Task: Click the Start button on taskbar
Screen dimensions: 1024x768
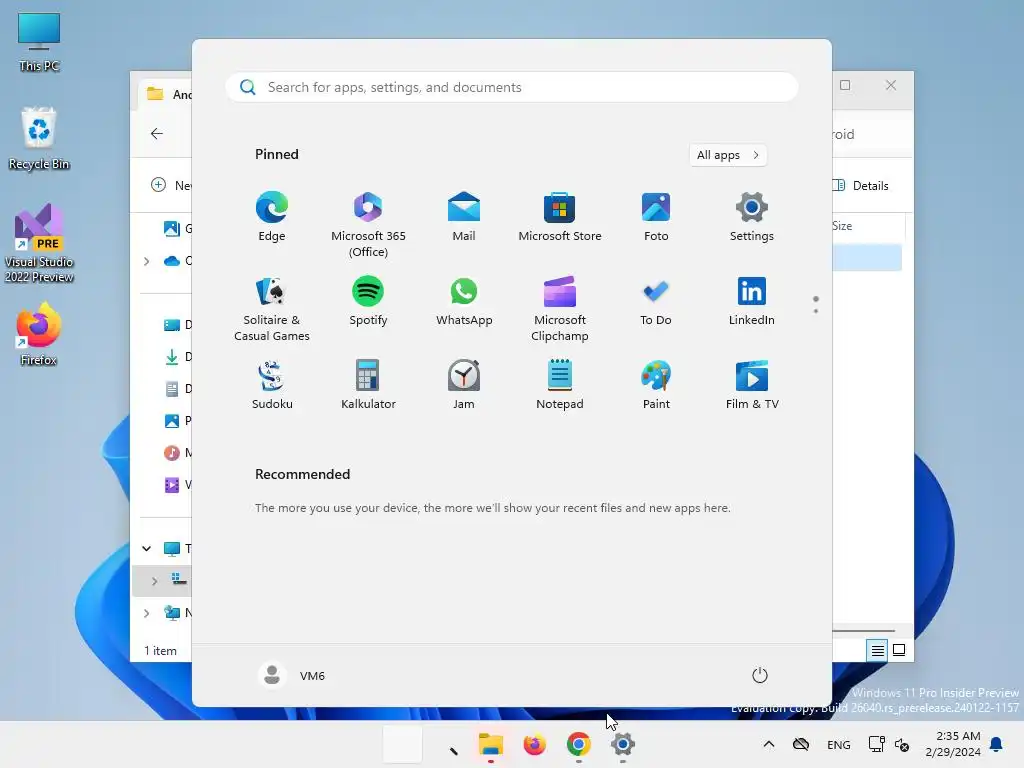Action: (402, 744)
